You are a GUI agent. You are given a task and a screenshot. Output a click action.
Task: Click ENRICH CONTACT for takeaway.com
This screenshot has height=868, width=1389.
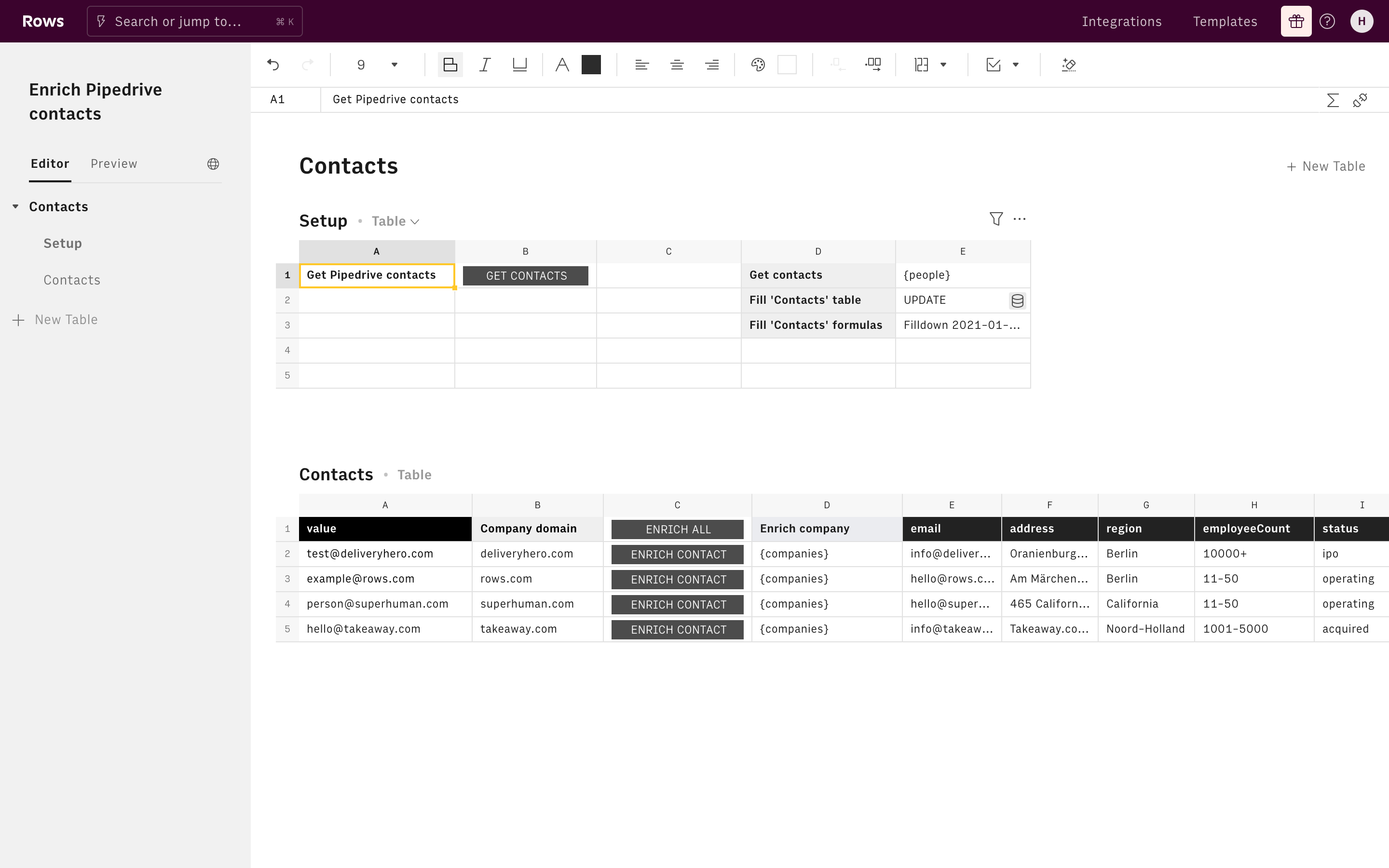click(677, 630)
